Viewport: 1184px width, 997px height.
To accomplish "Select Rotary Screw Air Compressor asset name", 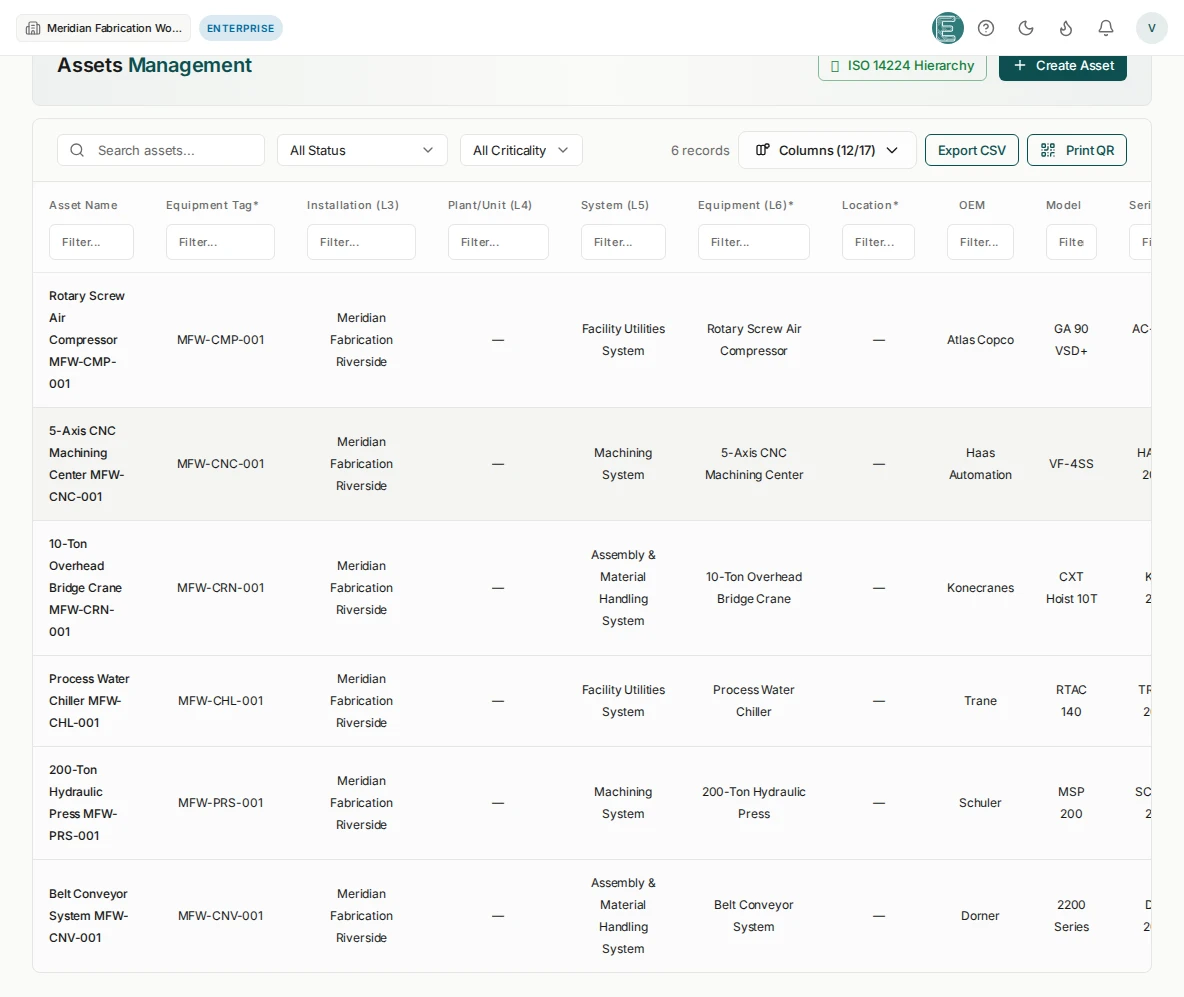I will pyautogui.click(x=87, y=340).
